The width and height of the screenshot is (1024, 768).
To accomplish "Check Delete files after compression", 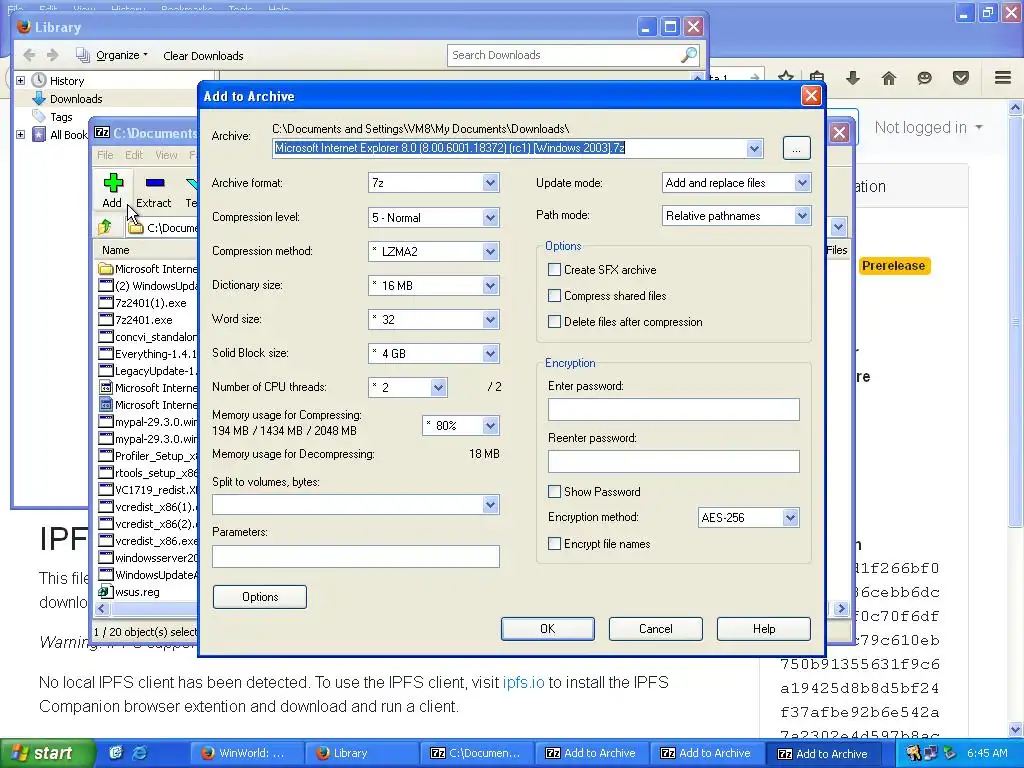I will click(554, 322).
